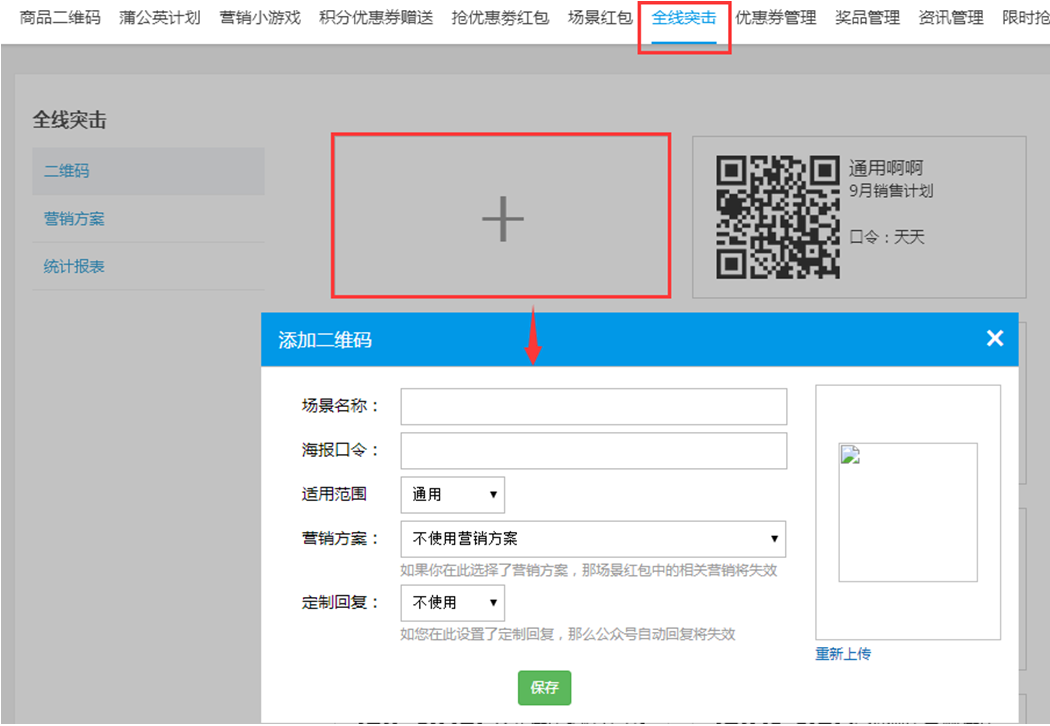This screenshot has width=1050, height=726.
Task: Close the 添加二维码 dialog with X
Action: click(x=994, y=338)
